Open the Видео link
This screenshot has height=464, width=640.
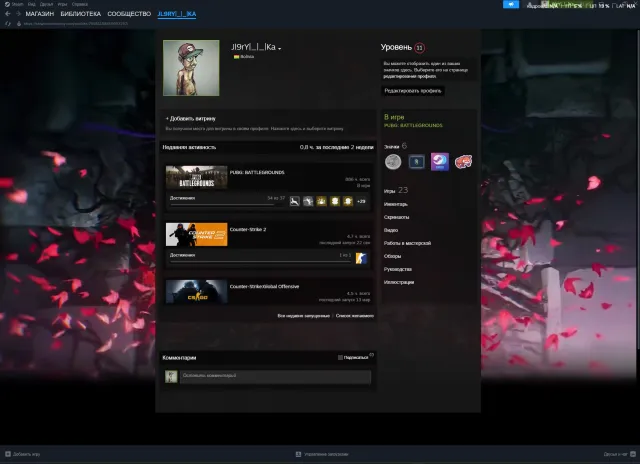point(391,230)
